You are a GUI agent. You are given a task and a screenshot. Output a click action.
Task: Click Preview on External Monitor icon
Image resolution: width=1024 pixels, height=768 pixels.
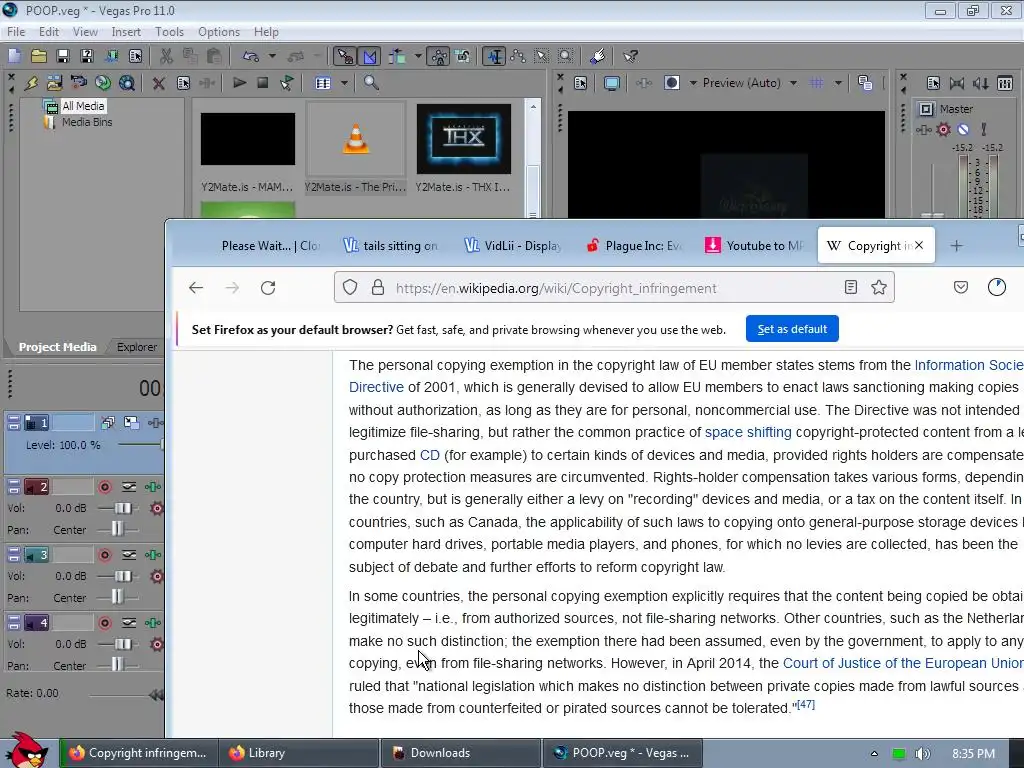click(x=612, y=83)
